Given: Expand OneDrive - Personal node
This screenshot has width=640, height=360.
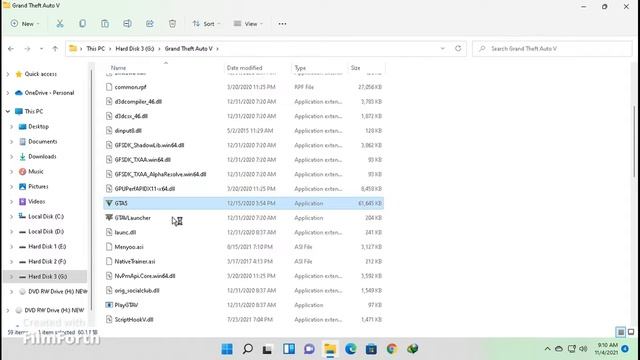Looking at the screenshot, I should coord(8,93).
